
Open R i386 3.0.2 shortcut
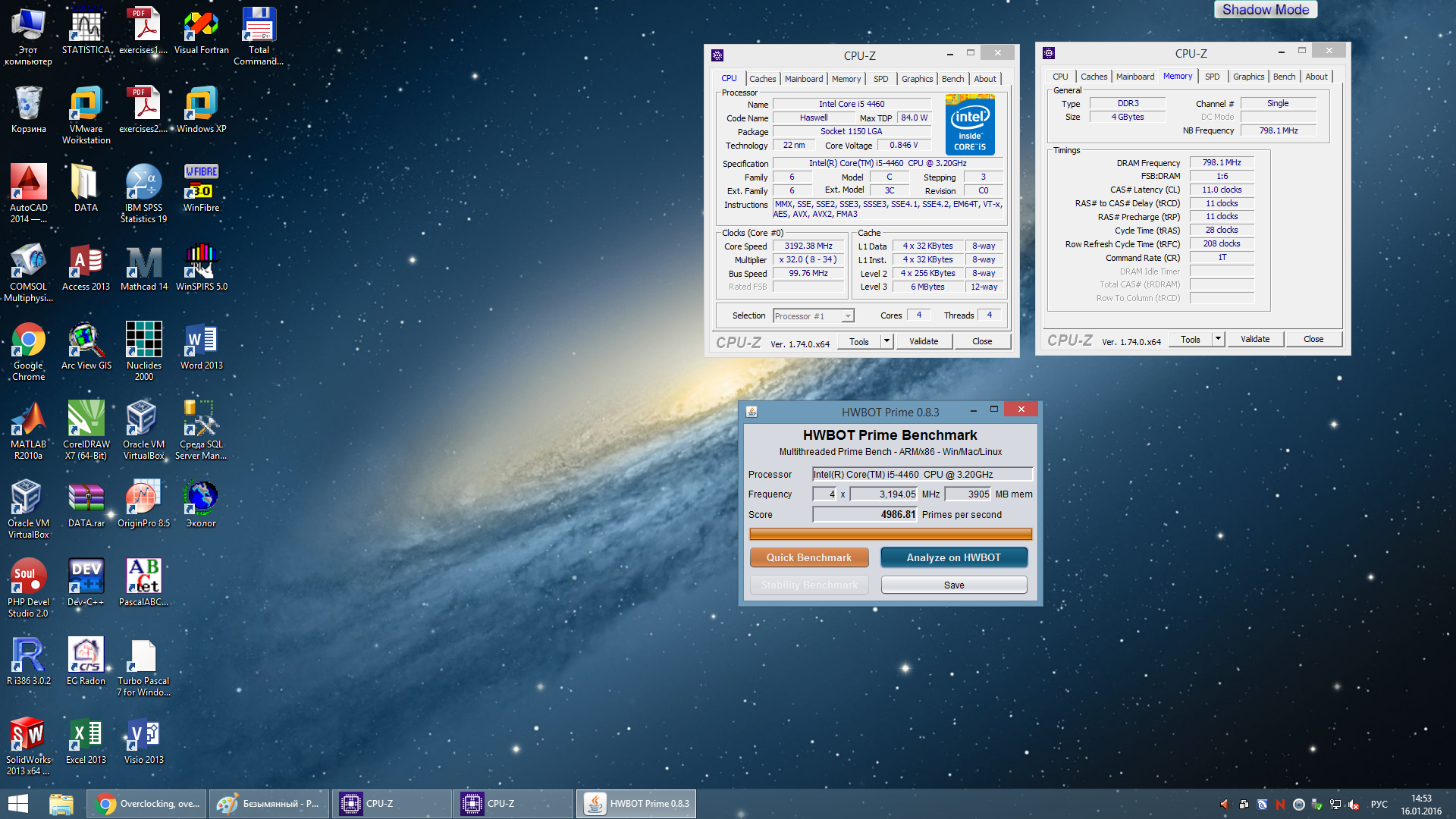[28, 661]
